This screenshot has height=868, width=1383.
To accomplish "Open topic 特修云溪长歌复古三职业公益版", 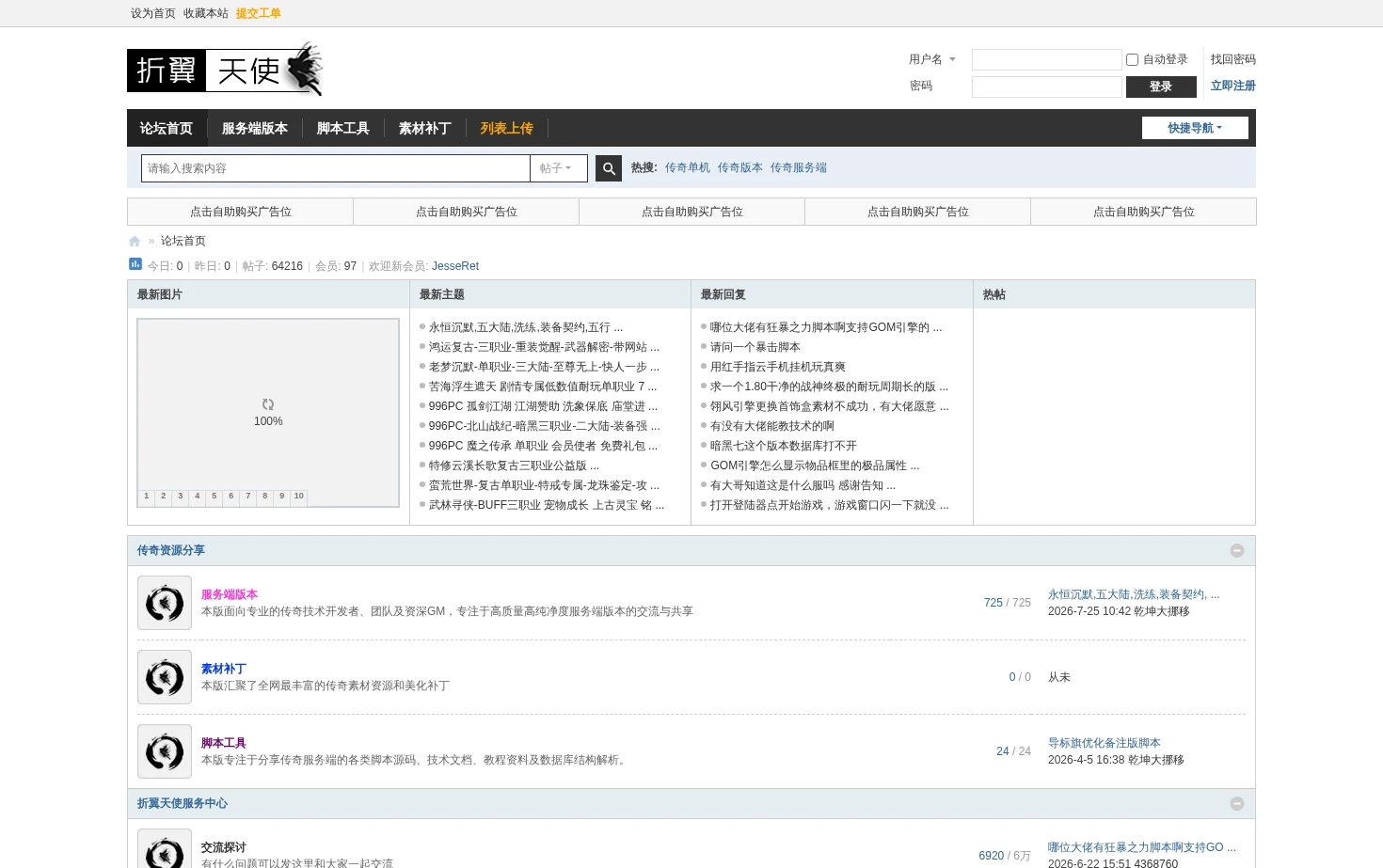I will [514, 466].
